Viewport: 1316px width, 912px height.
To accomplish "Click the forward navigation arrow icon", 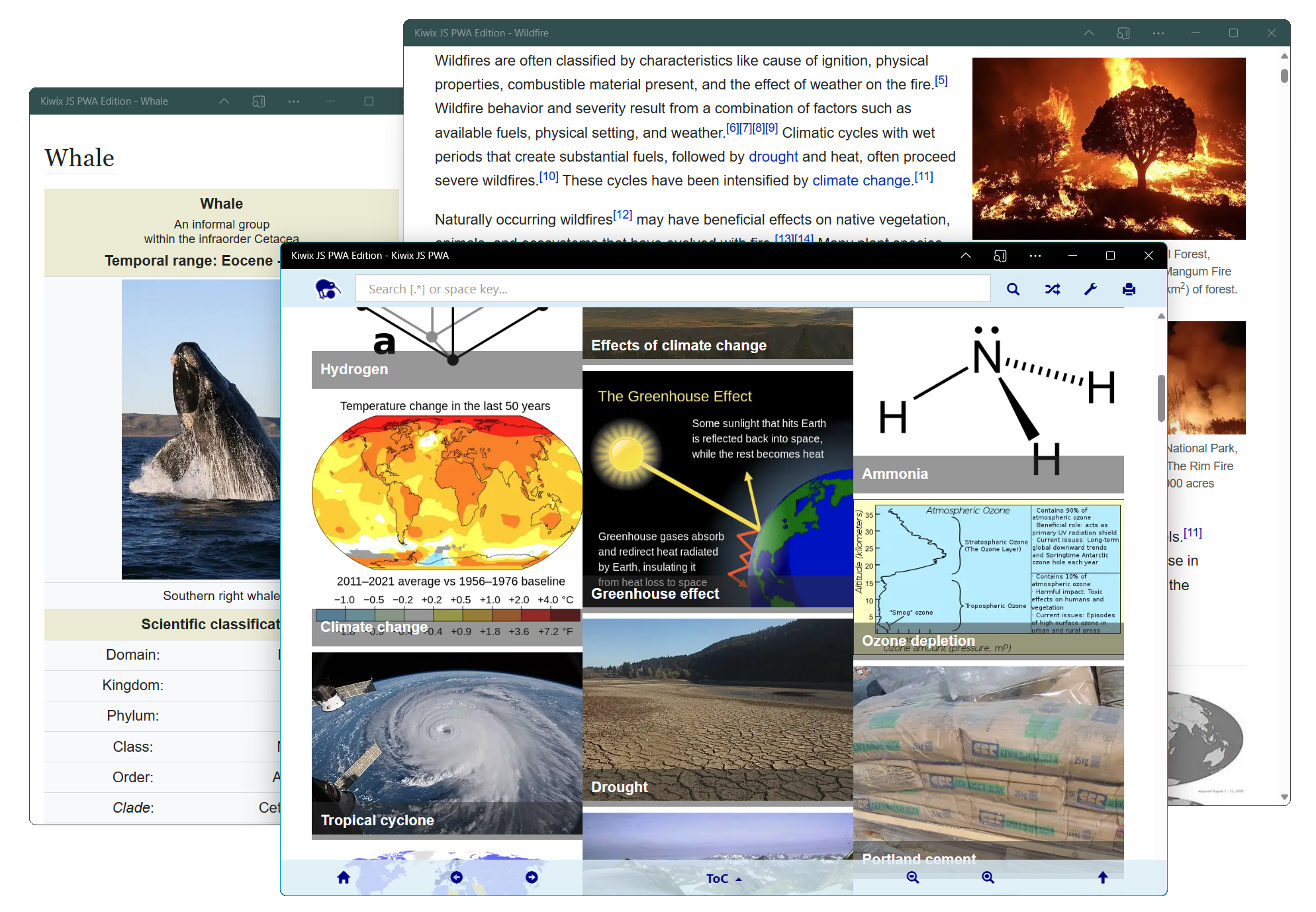I will [533, 877].
